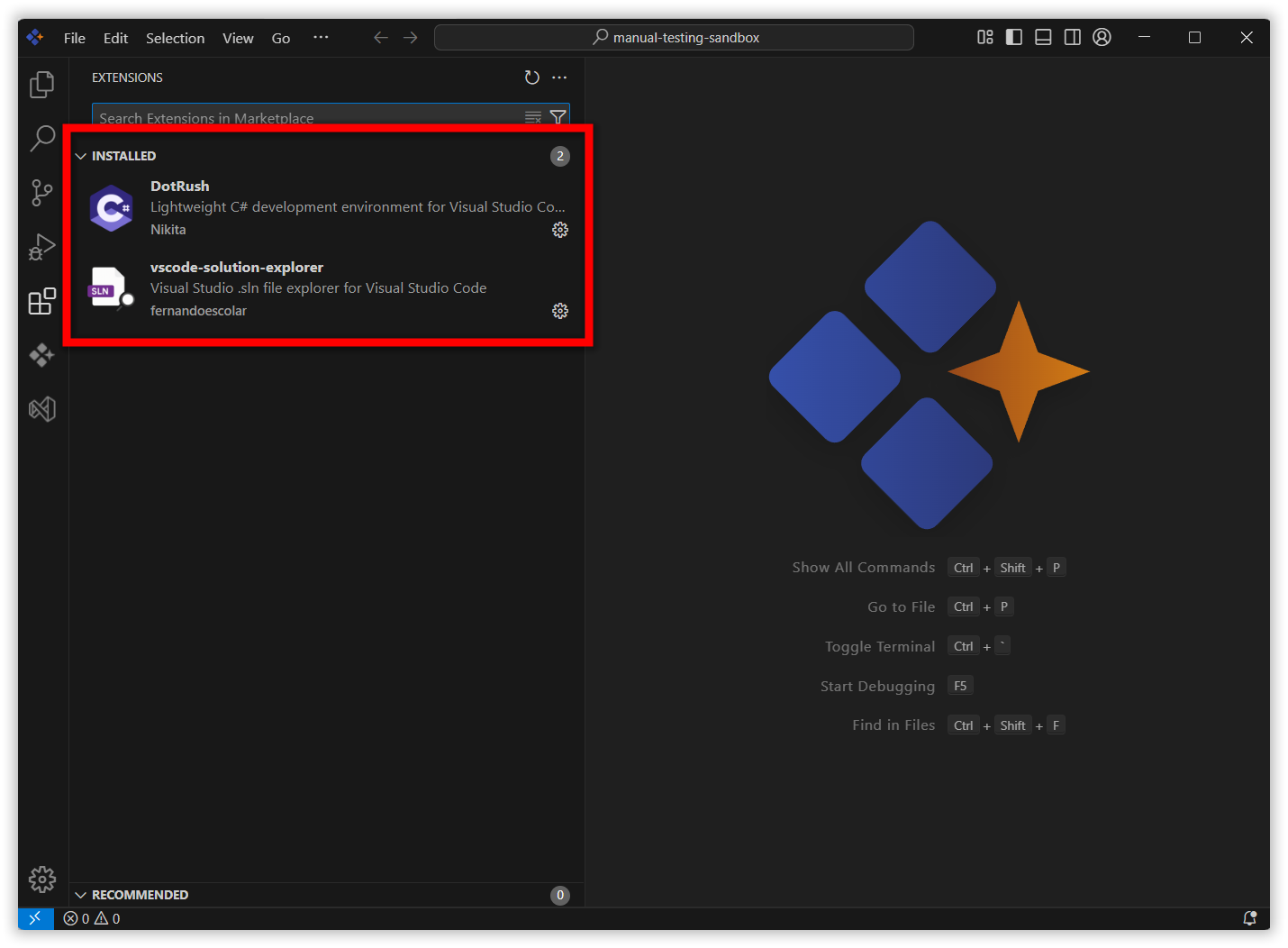This screenshot has width=1288, height=948.
Task: Open the Go menu
Action: [281, 38]
